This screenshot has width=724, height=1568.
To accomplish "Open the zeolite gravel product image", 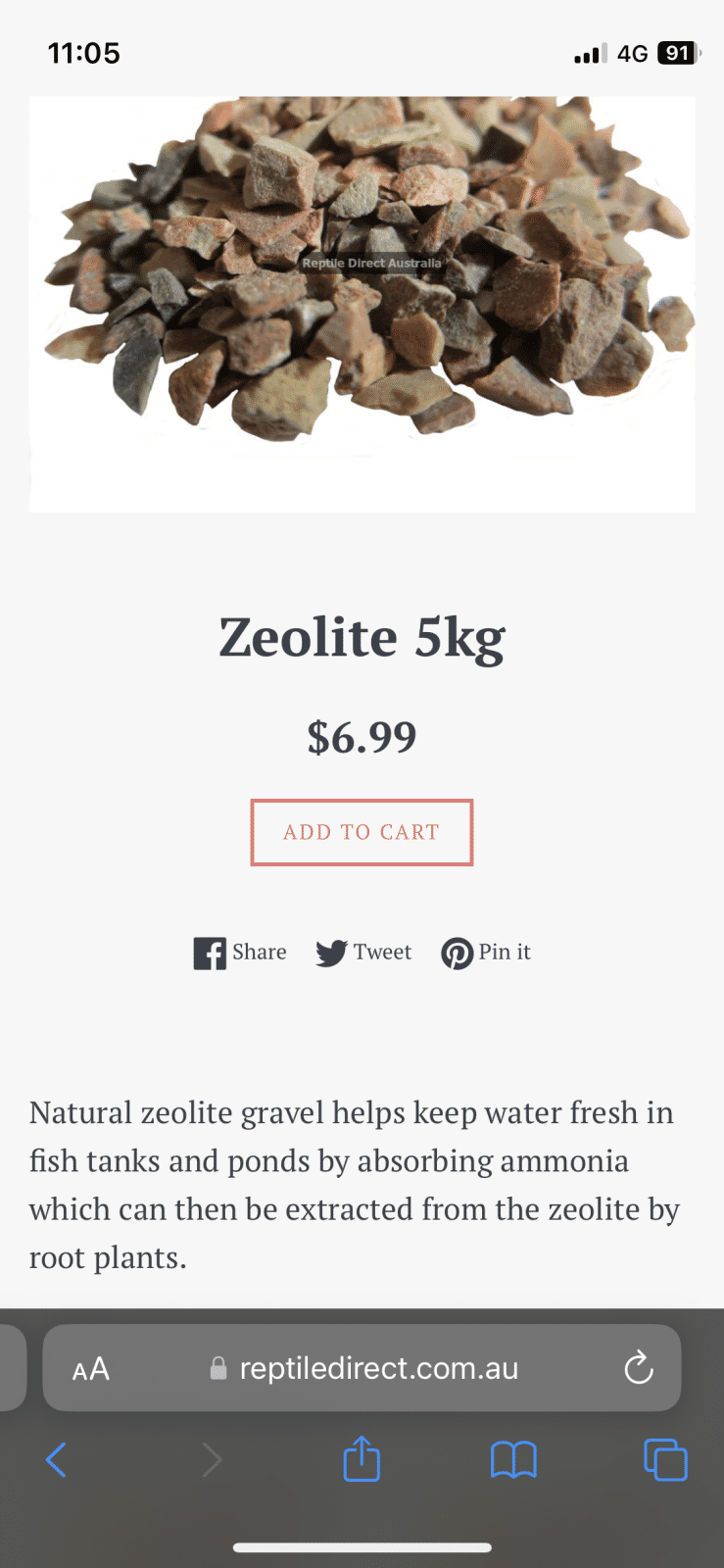I will [x=362, y=294].
